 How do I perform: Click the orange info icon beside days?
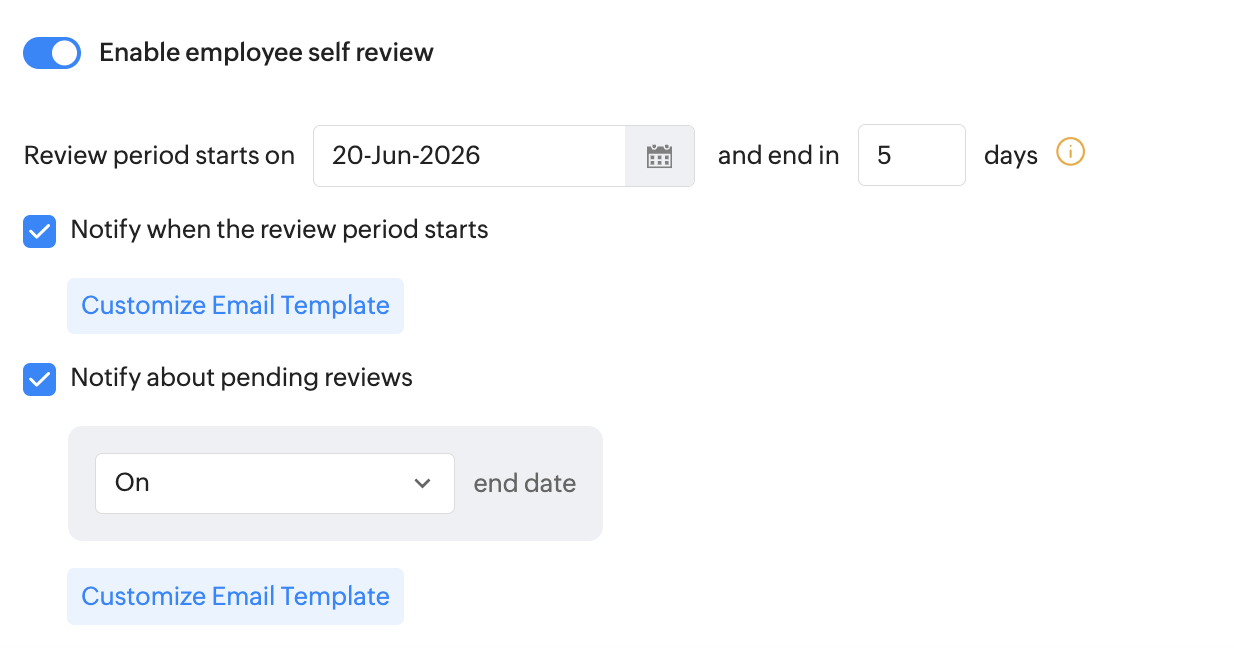tap(1070, 153)
